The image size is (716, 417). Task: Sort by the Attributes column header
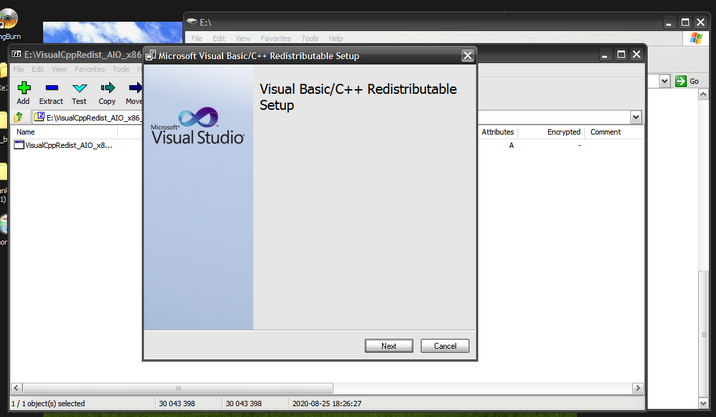(x=497, y=132)
